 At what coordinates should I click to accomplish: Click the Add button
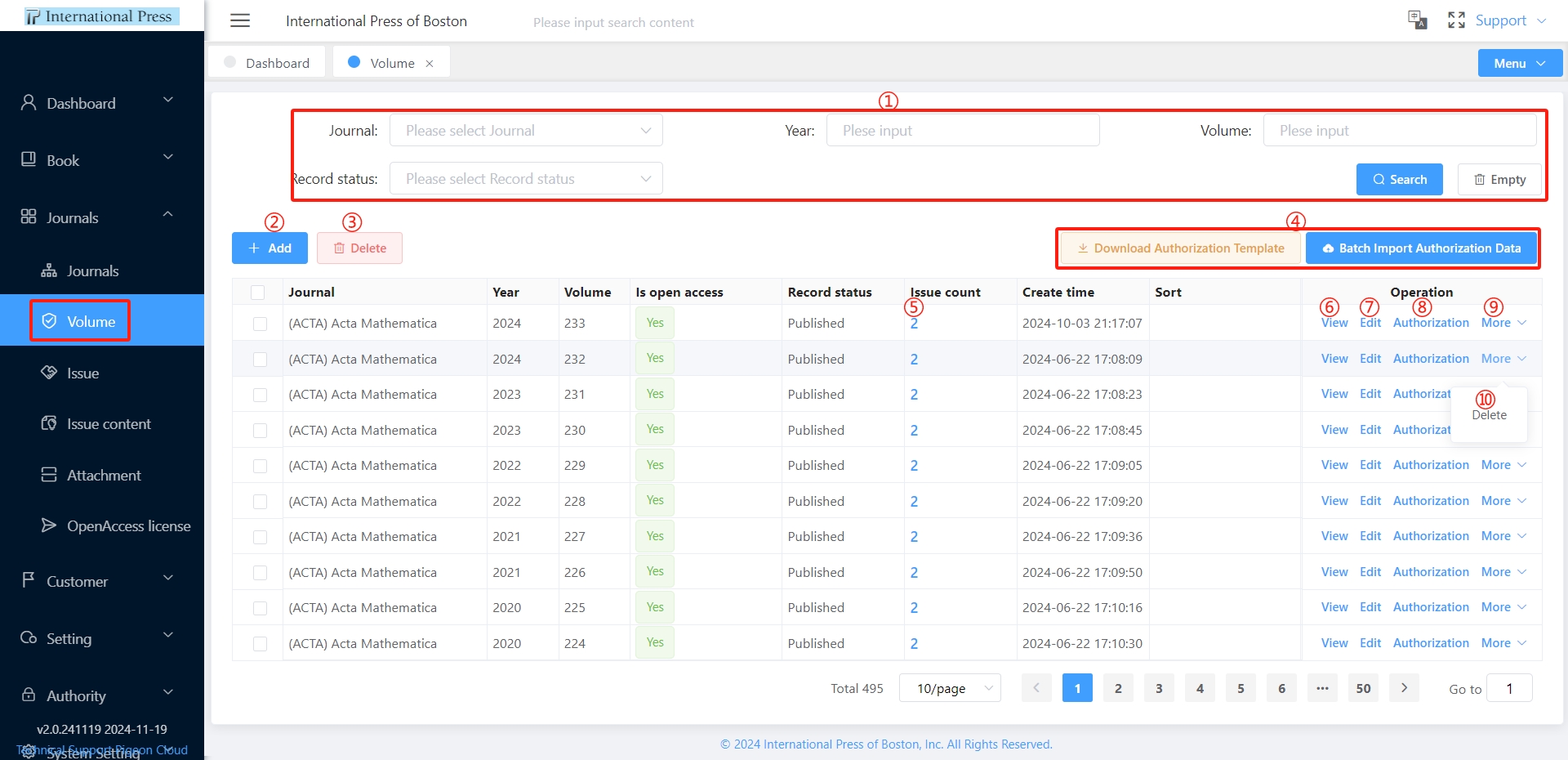coord(269,248)
